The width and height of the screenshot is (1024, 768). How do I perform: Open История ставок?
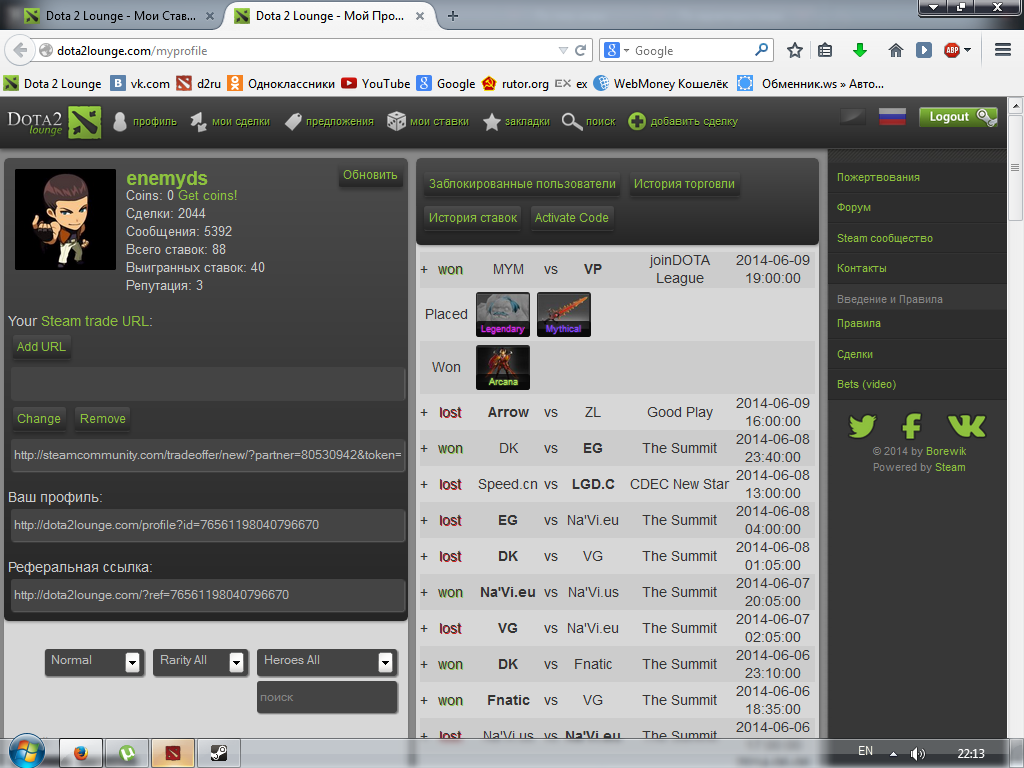point(473,217)
